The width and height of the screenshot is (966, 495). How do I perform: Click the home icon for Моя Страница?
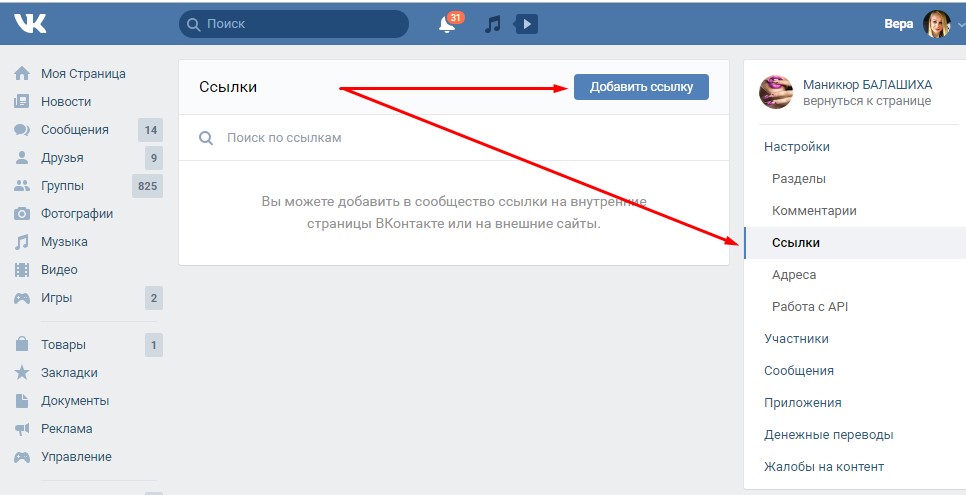click(x=22, y=73)
